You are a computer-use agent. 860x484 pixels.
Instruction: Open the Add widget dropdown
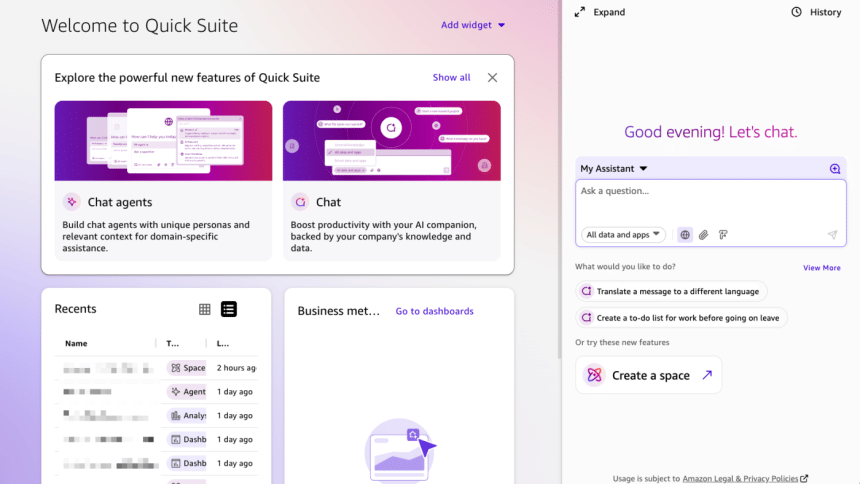pyautogui.click(x=473, y=25)
